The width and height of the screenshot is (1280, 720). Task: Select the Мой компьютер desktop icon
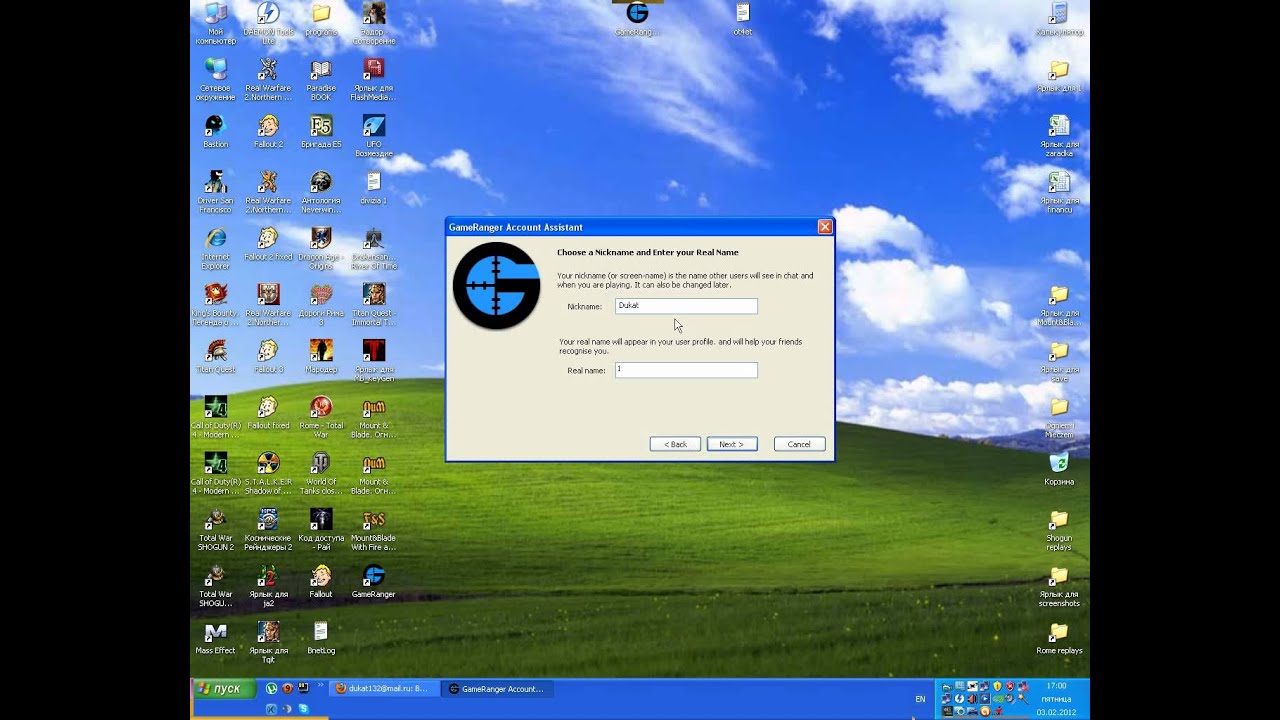[x=215, y=24]
